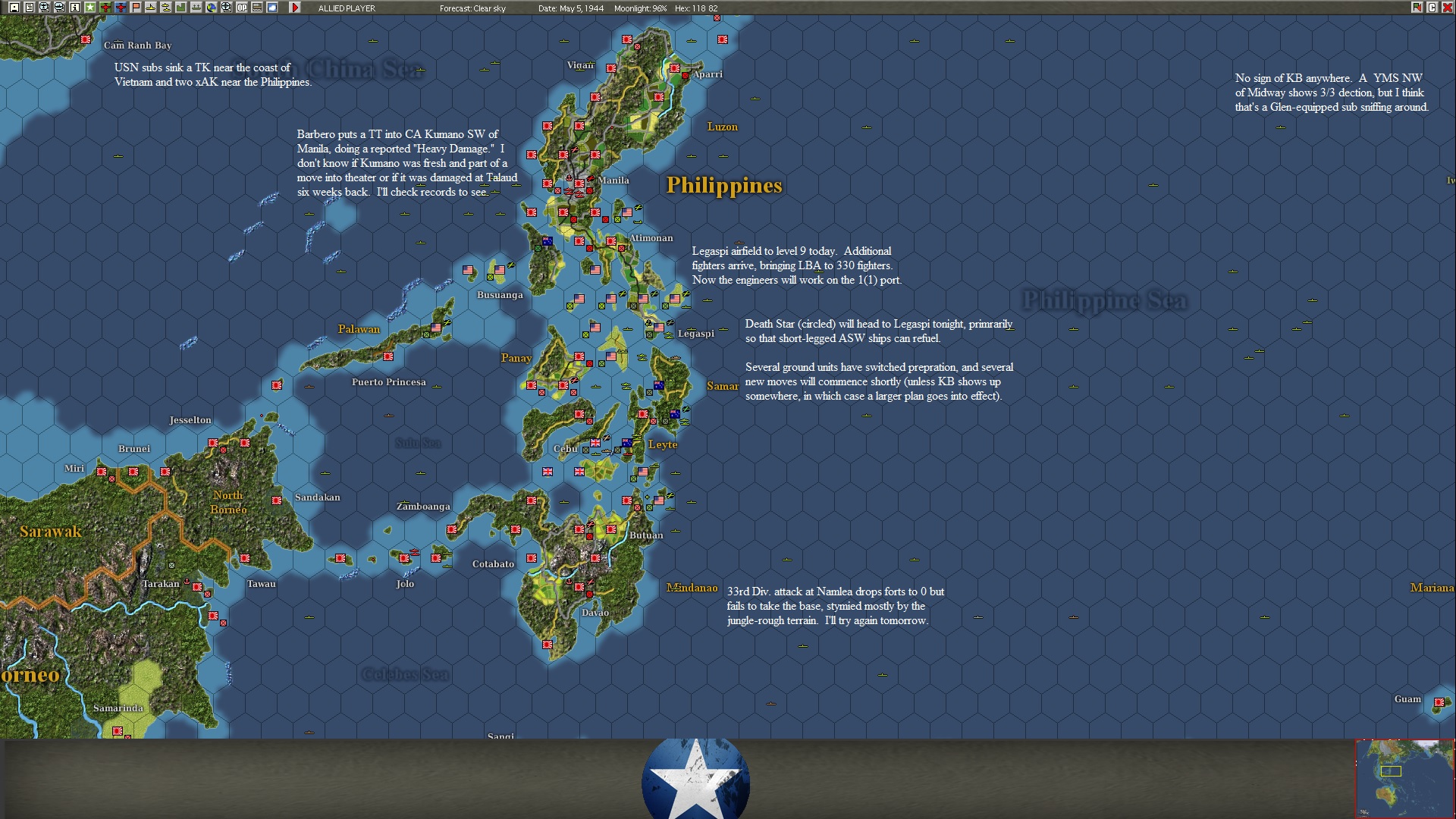
Task: Click the green star toolbar icon
Action: tap(89, 8)
